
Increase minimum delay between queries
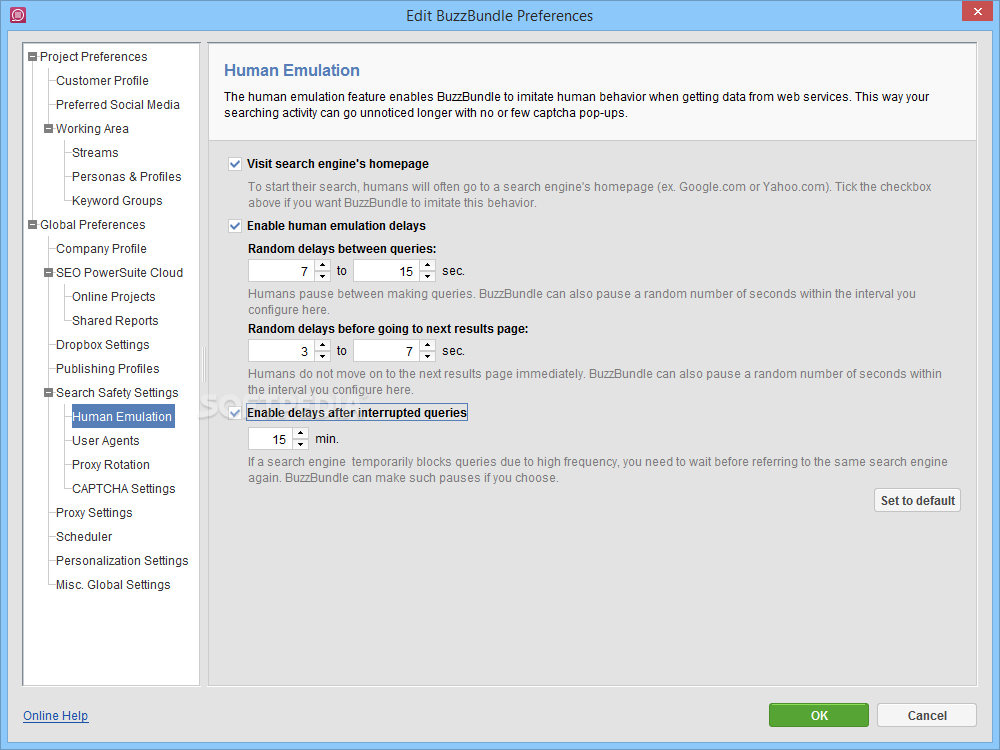pos(323,265)
